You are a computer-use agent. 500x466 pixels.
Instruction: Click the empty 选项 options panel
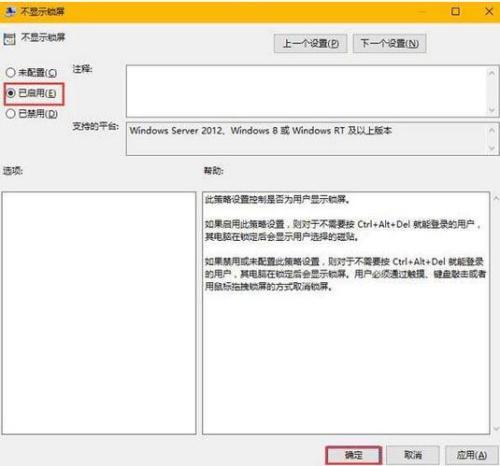coord(99,313)
